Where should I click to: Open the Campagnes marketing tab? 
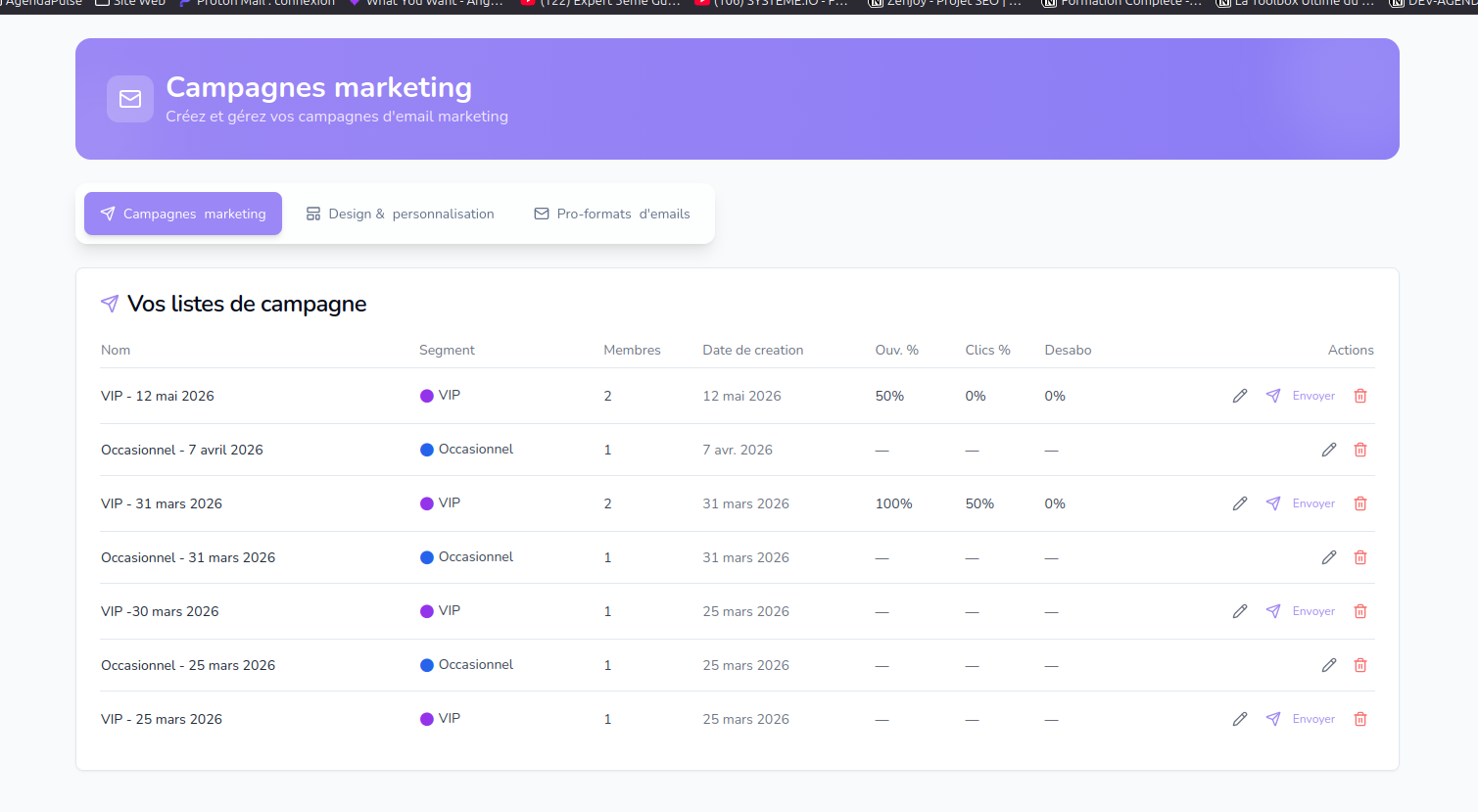click(x=183, y=214)
